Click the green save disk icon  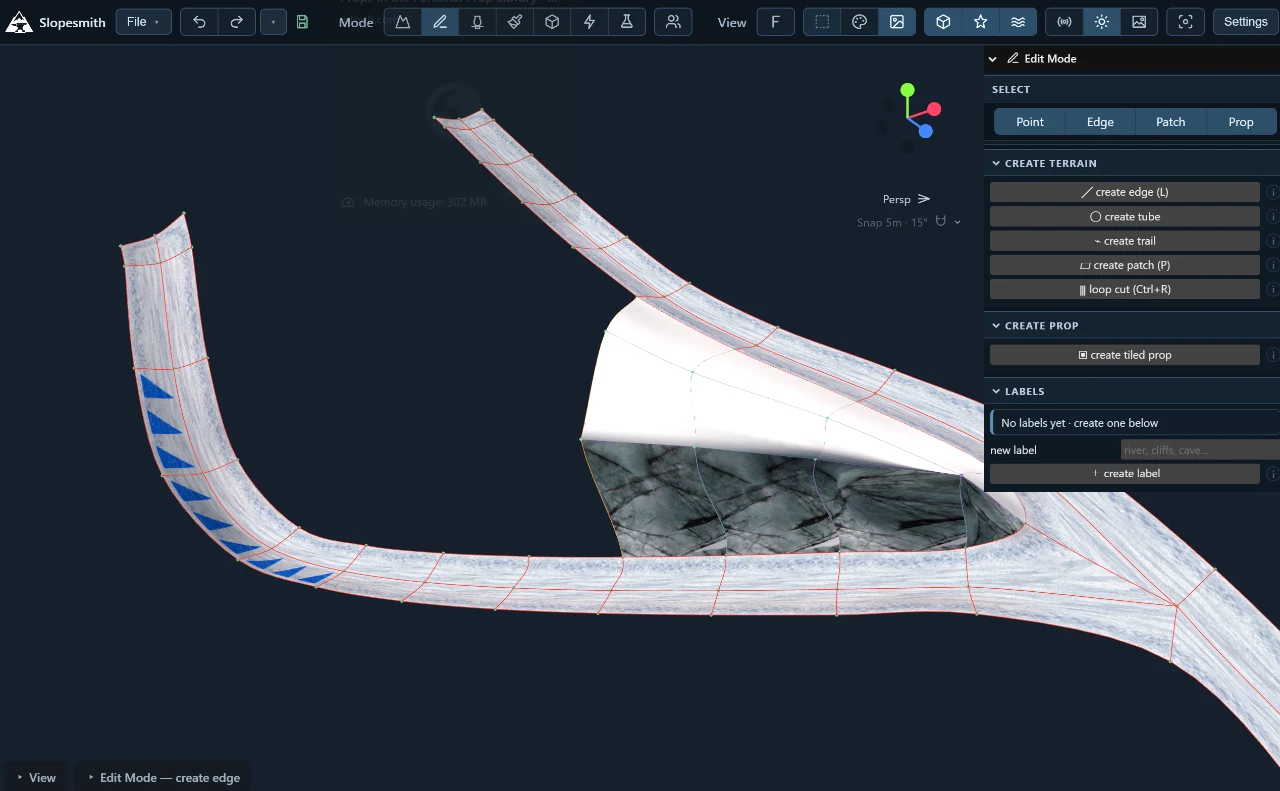[x=303, y=22]
